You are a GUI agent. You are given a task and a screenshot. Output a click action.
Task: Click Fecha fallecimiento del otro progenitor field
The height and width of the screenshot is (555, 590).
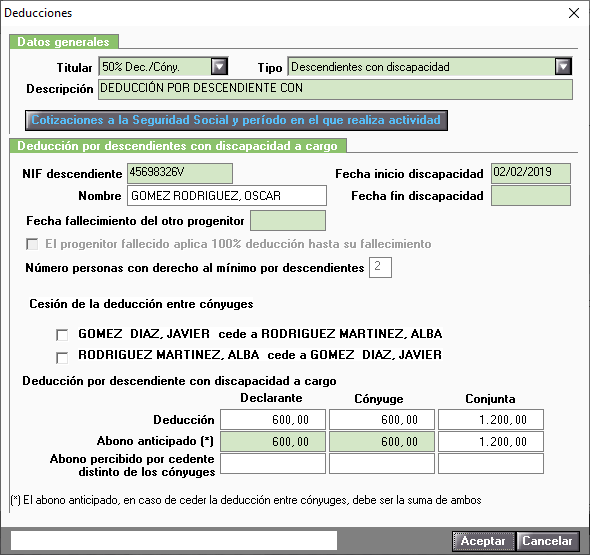(288, 220)
